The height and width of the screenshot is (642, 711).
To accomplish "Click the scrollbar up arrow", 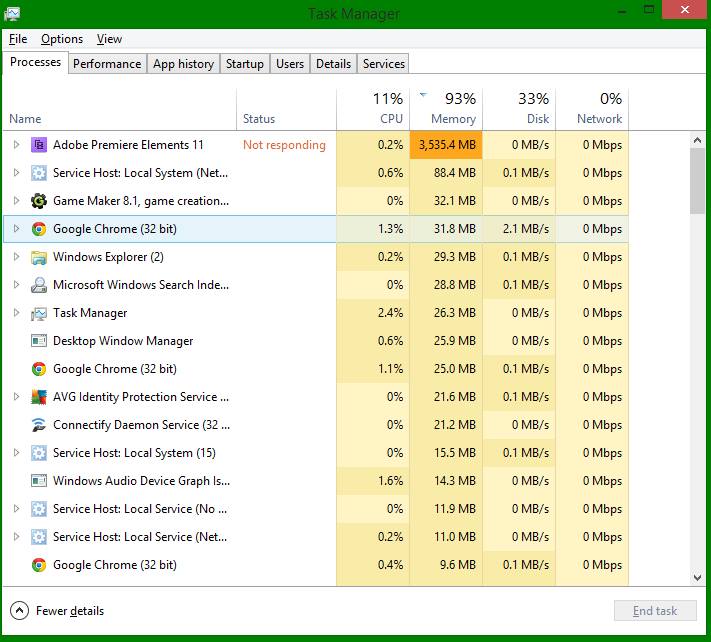I will [697, 141].
